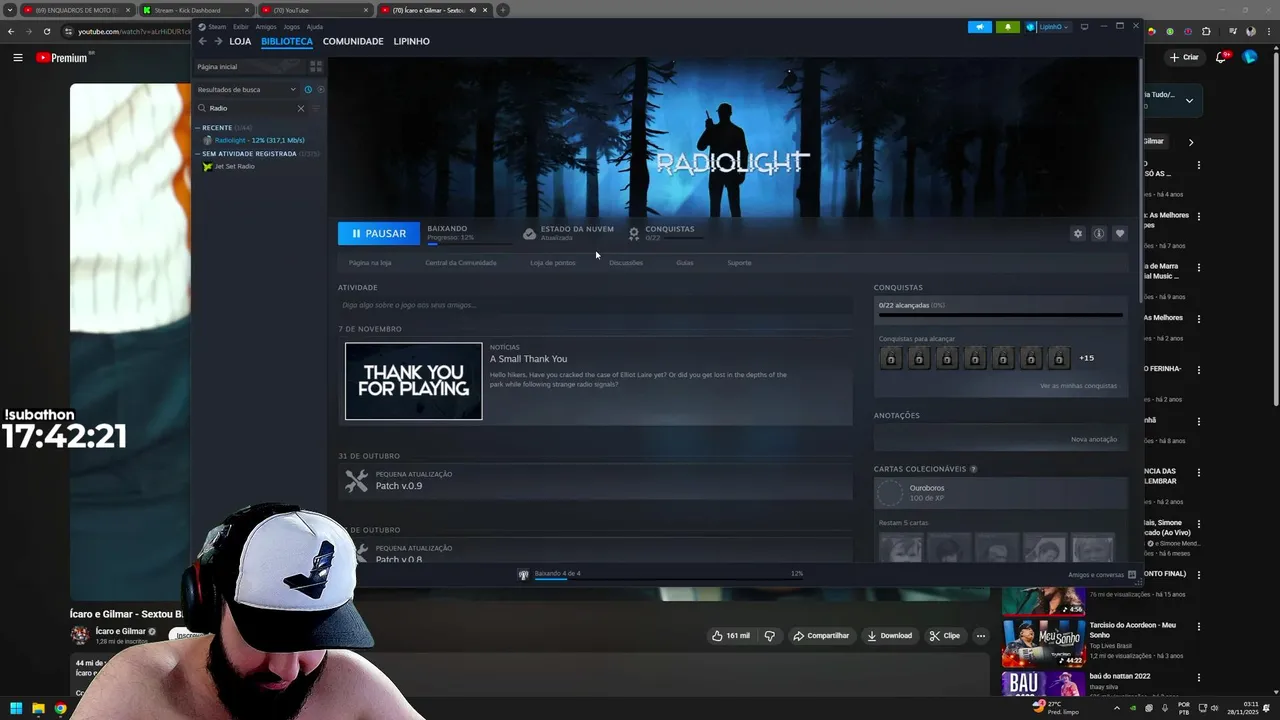Click Nova anotação
This screenshot has height=720, width=1280.
pos(1094,439)
